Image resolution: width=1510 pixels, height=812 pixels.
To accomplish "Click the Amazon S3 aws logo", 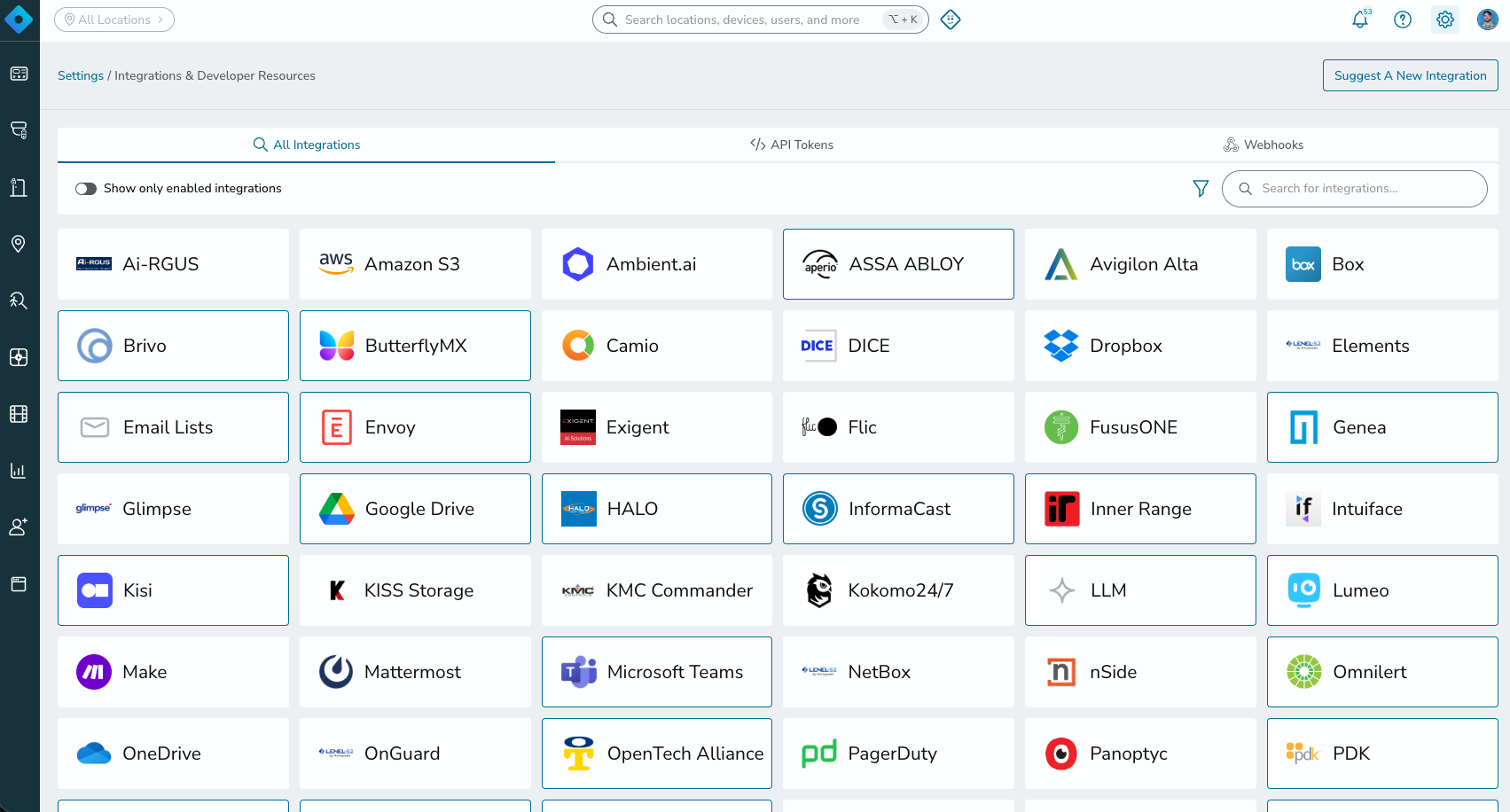I will [336, 263].
